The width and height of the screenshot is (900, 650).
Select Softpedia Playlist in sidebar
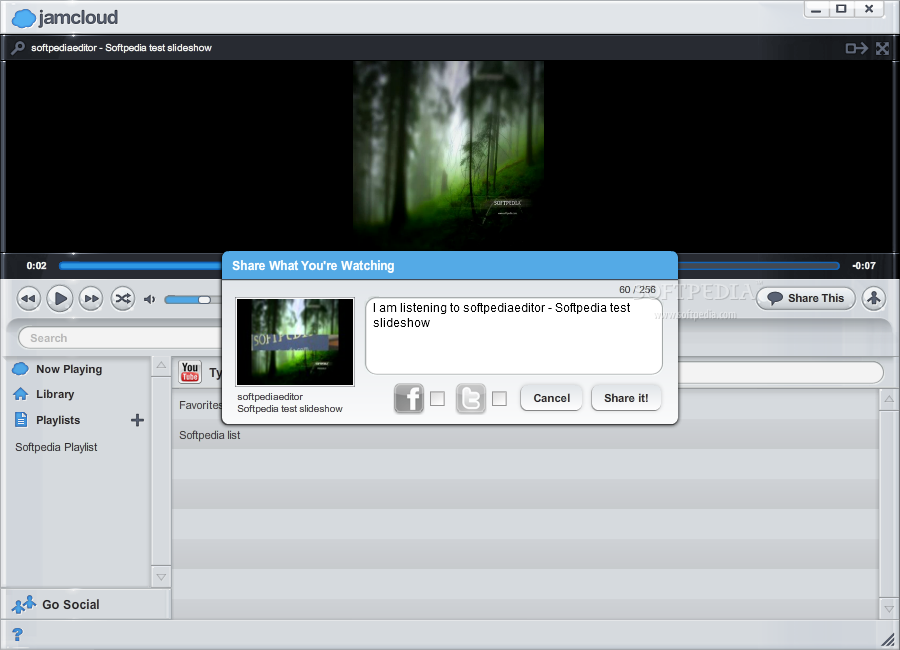(x=56, y=447)
